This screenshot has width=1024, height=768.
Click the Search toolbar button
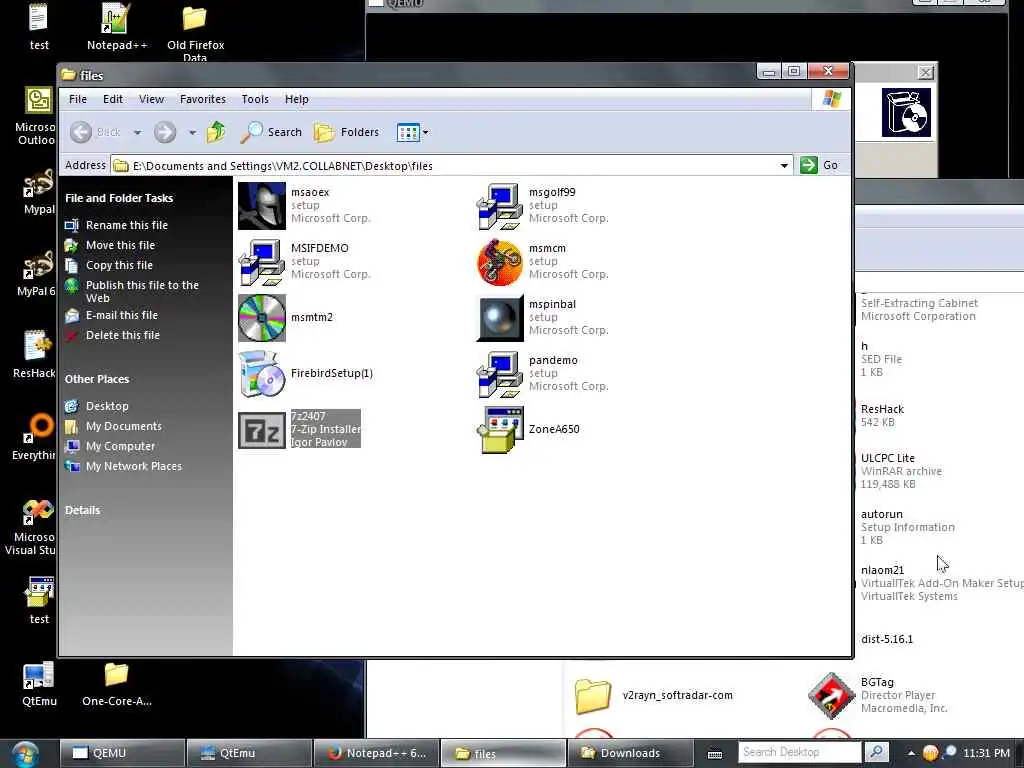[271, 132]
